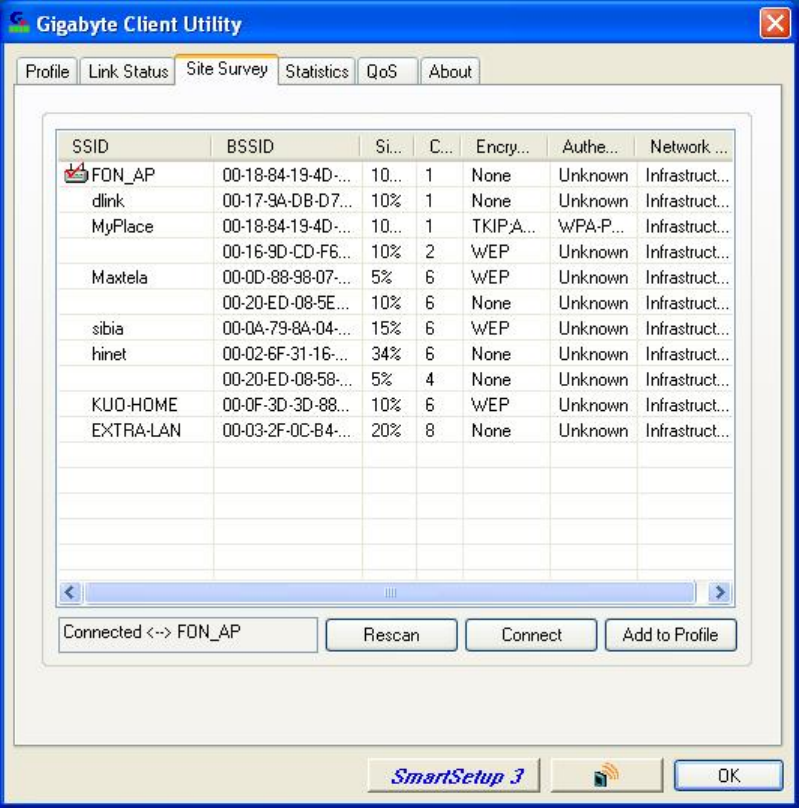Select the KUO-HOME network
The width and height of the screenshot is (799, 808).
pos(134,405)
